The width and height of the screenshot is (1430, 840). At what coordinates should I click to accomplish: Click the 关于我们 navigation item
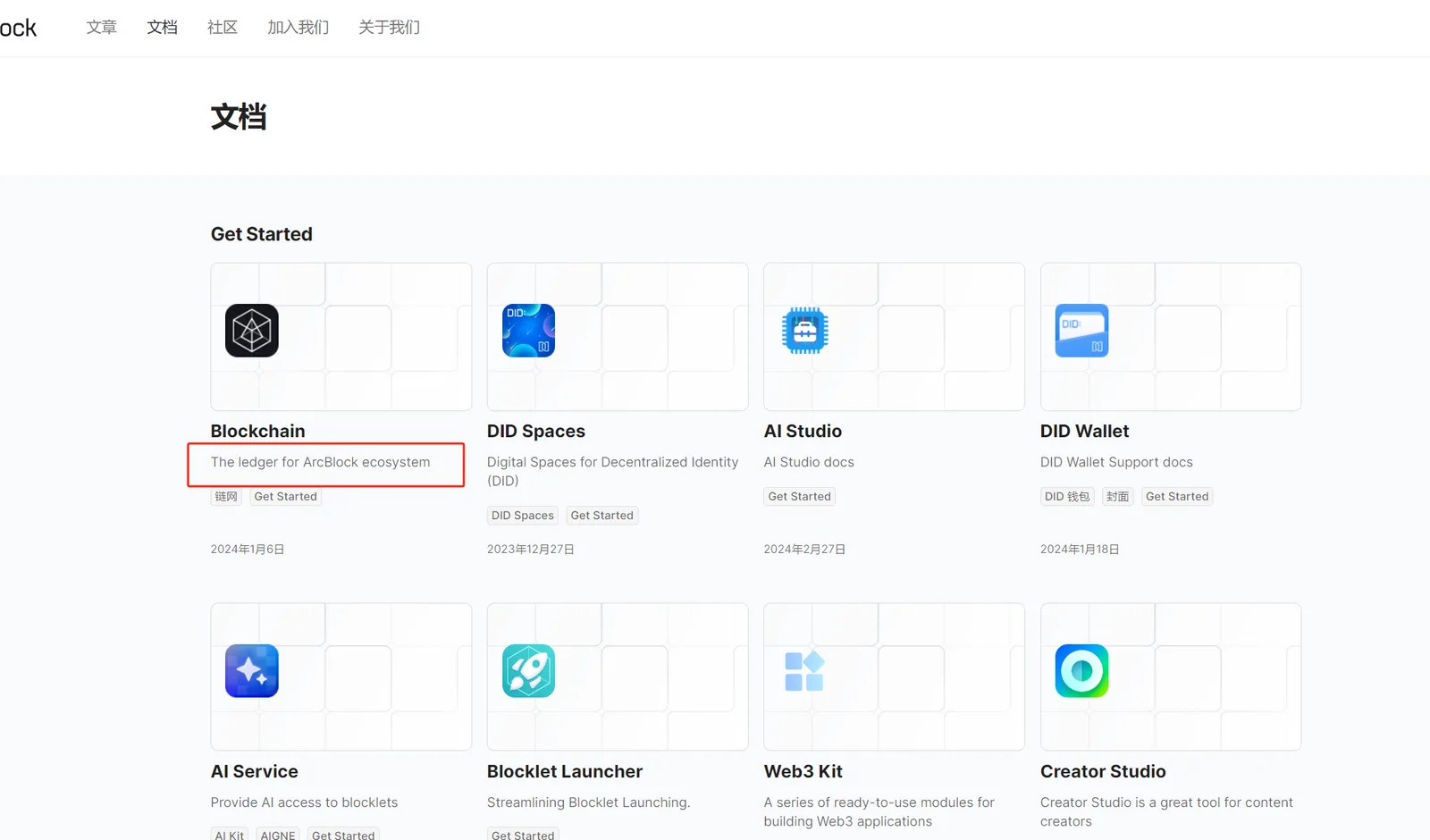[x=390, y=28]
